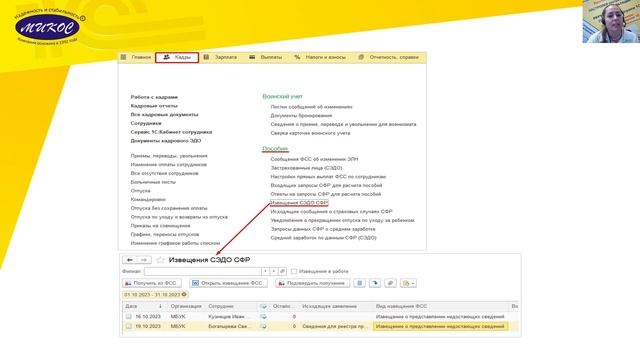Click into the Филиал input field
This screenshot has width=640, height=360.
coord(203,271)
